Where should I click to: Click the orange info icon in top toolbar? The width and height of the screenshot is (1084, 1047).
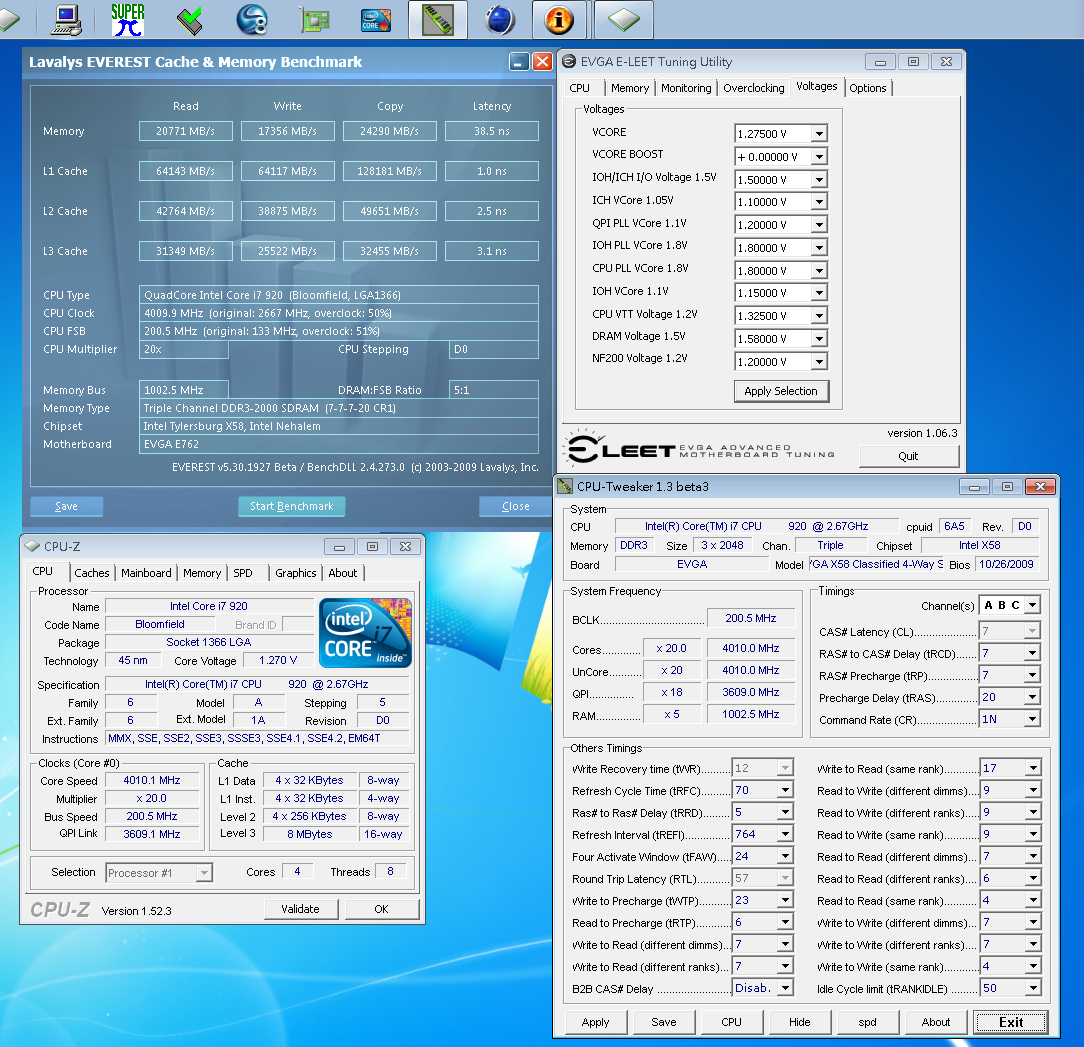(559, 19)
